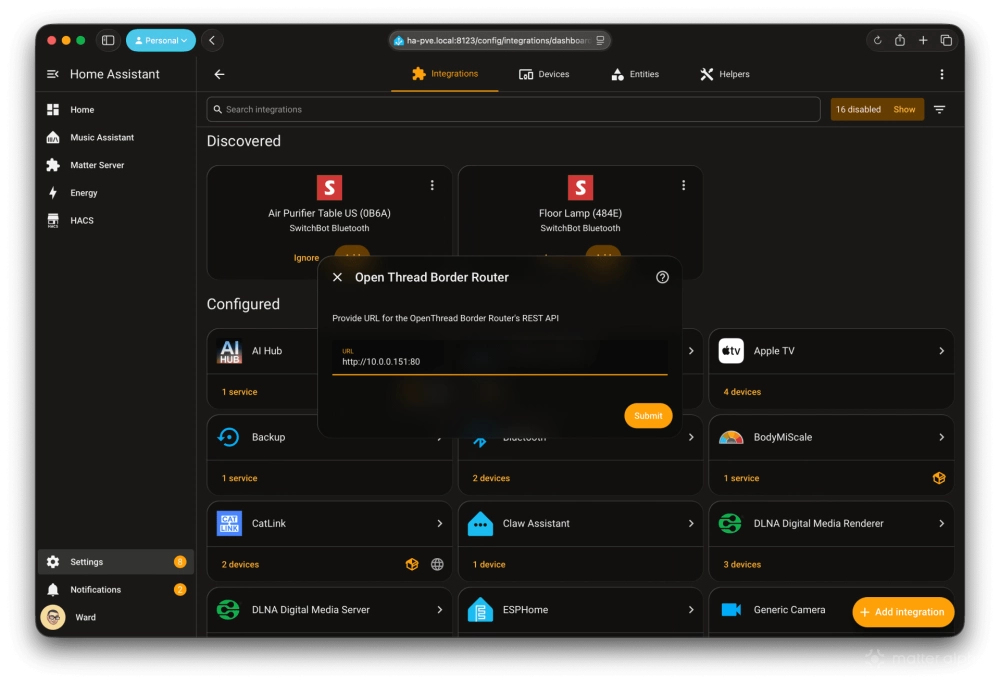Click the custom integration cube on CatLink
Viewport: 1000px width, 684px height.
[x=412, y=564]
